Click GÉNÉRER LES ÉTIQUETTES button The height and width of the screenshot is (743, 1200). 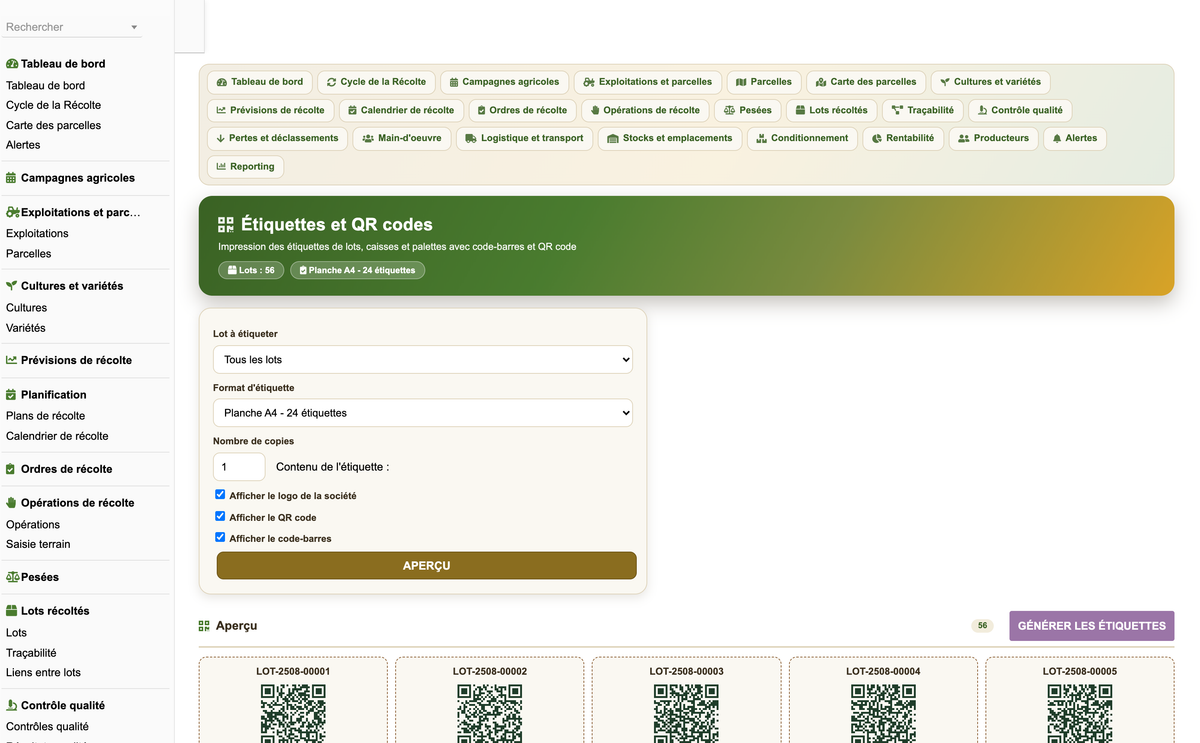pos(1092,626)
